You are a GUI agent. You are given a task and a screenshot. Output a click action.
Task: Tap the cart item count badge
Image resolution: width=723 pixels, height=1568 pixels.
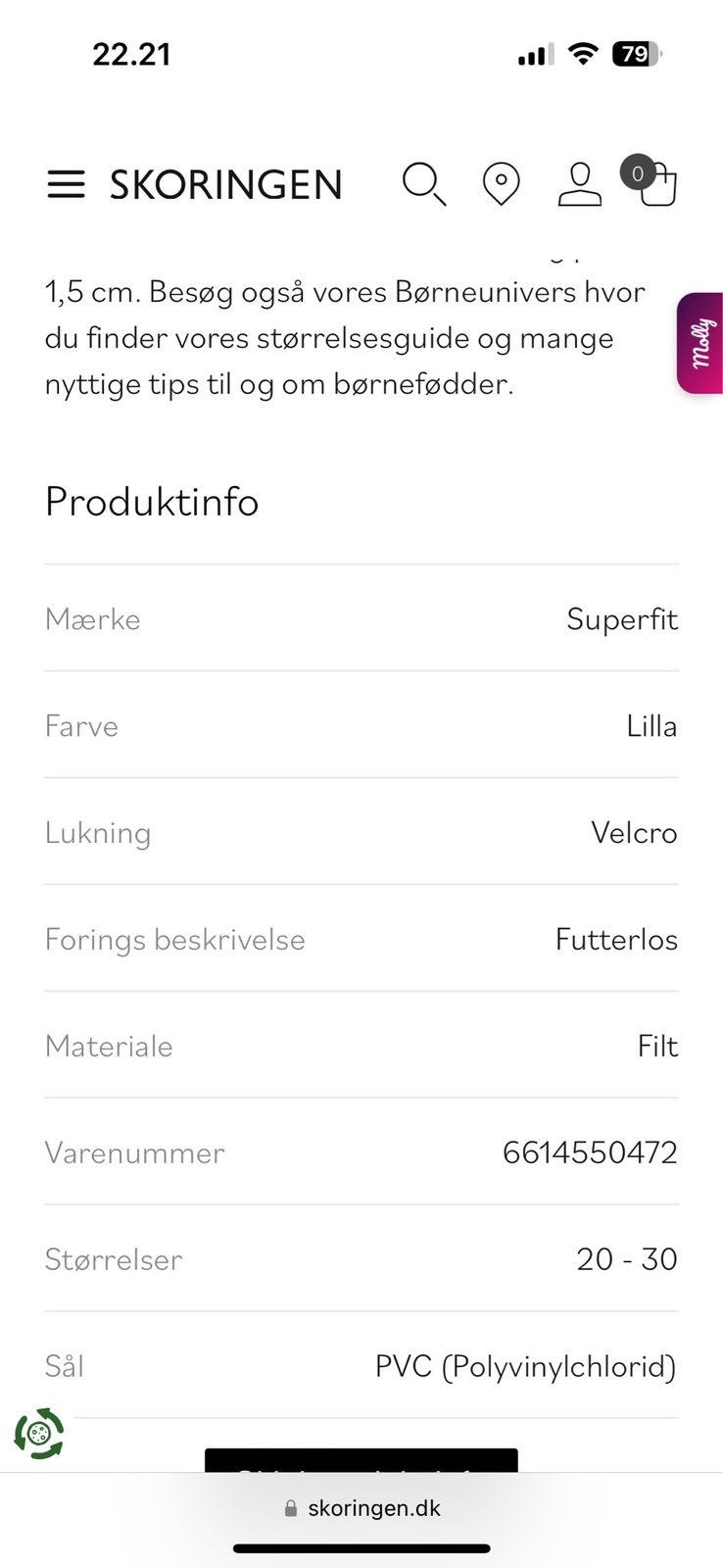pos(638,173)
